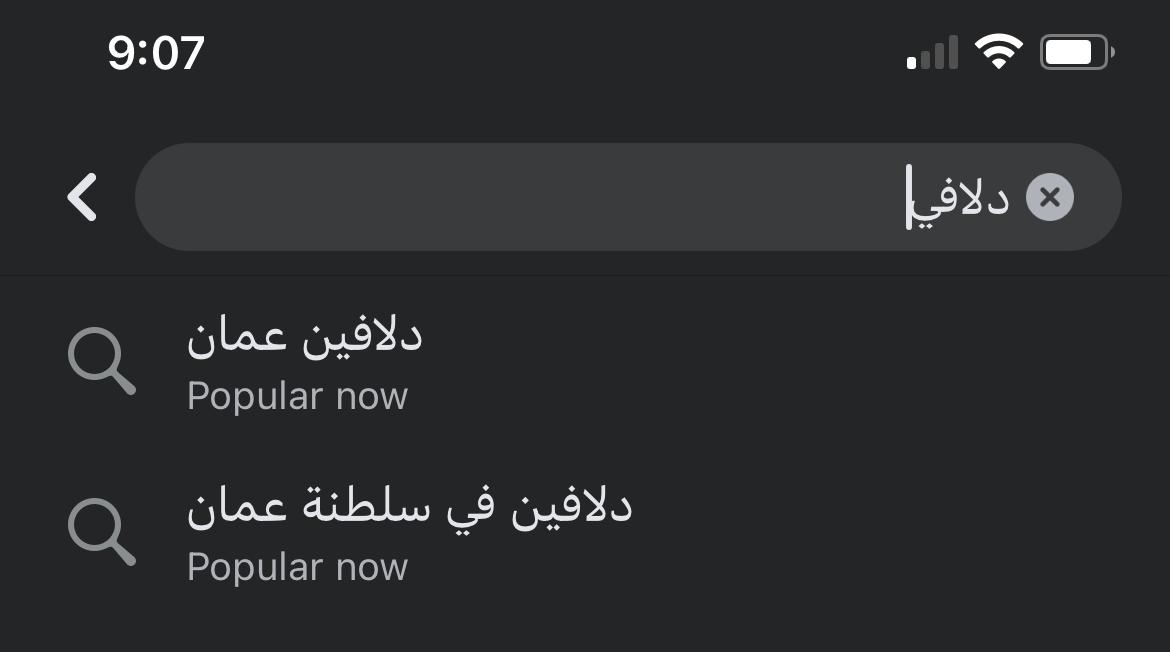Tap the Wi-Fi status icon
The height and width of the screenshot is (652, 1170).
(998, 52)
